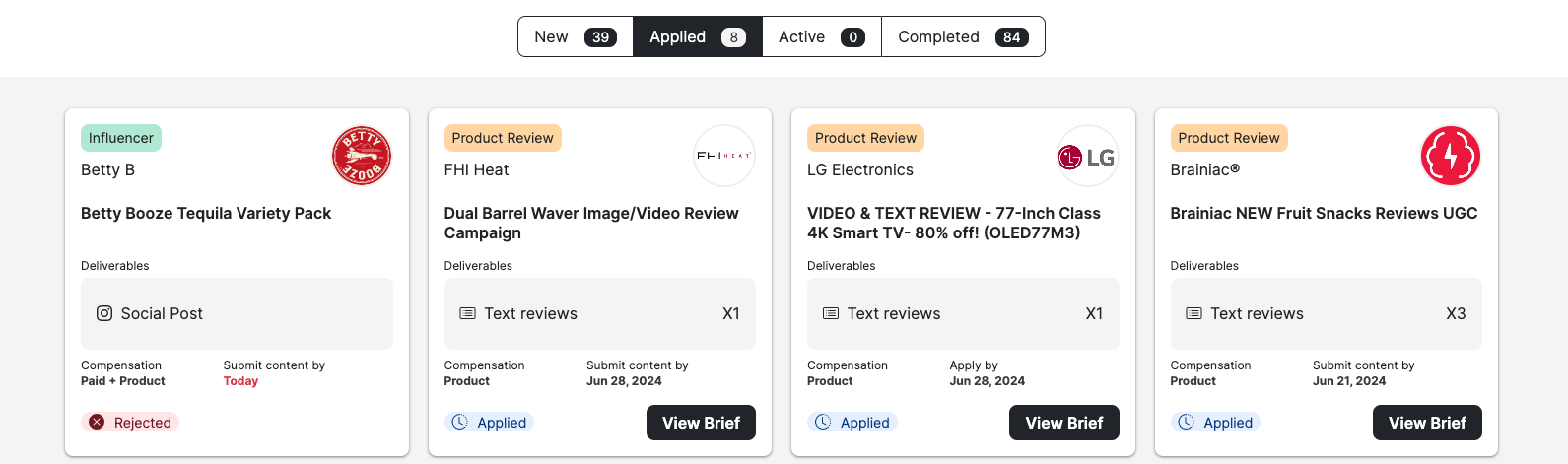Image resolution: width=1568 pixels, height=464 pixels.
Task: Click the Influencer tag on Betty B card
Action: pyautogui.click(x=121, y=138)
